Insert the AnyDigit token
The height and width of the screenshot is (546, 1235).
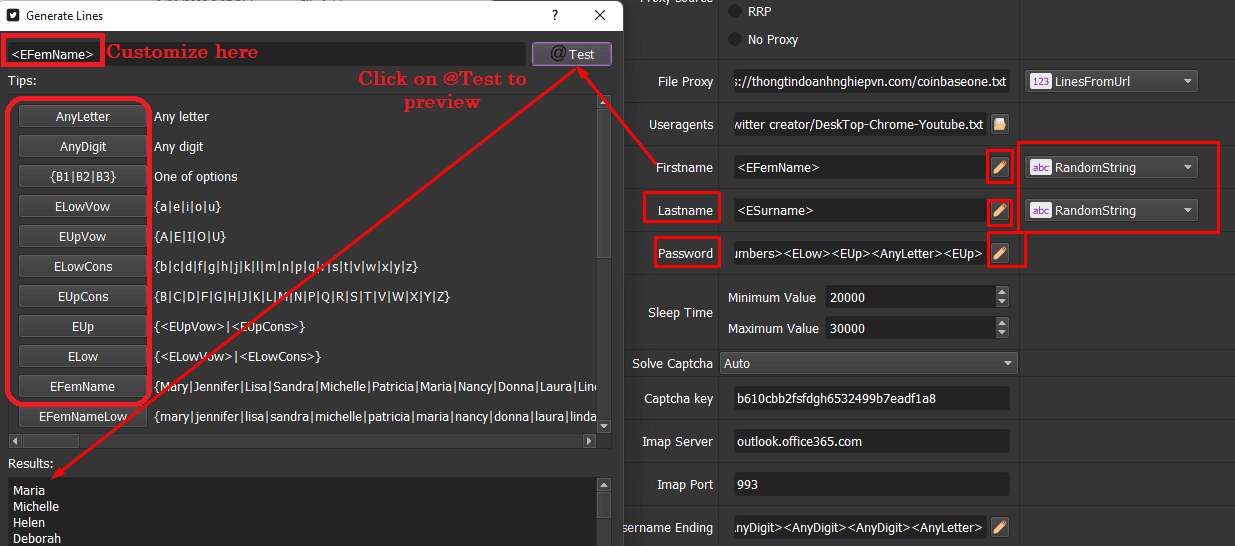(x=83, y=147)
